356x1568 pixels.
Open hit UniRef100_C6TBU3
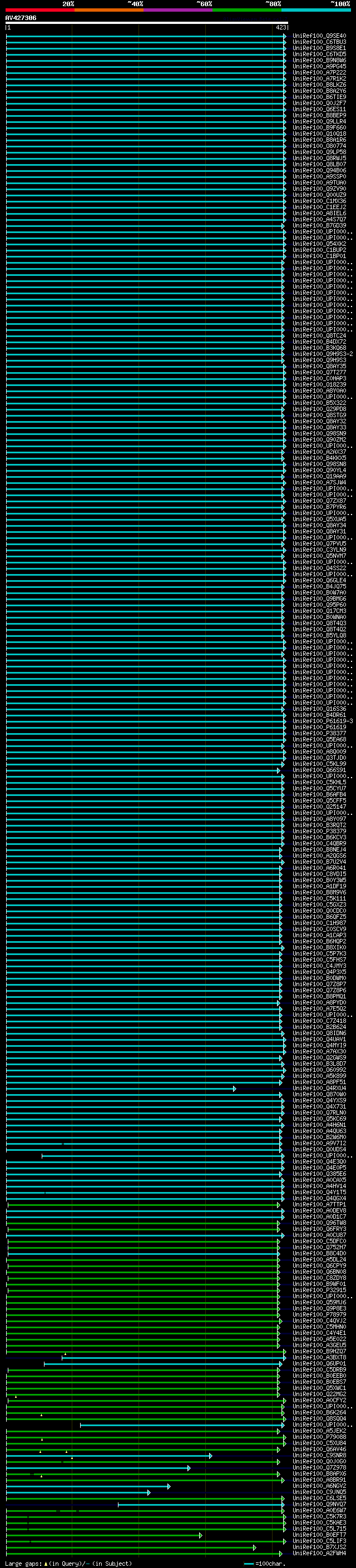319,42
